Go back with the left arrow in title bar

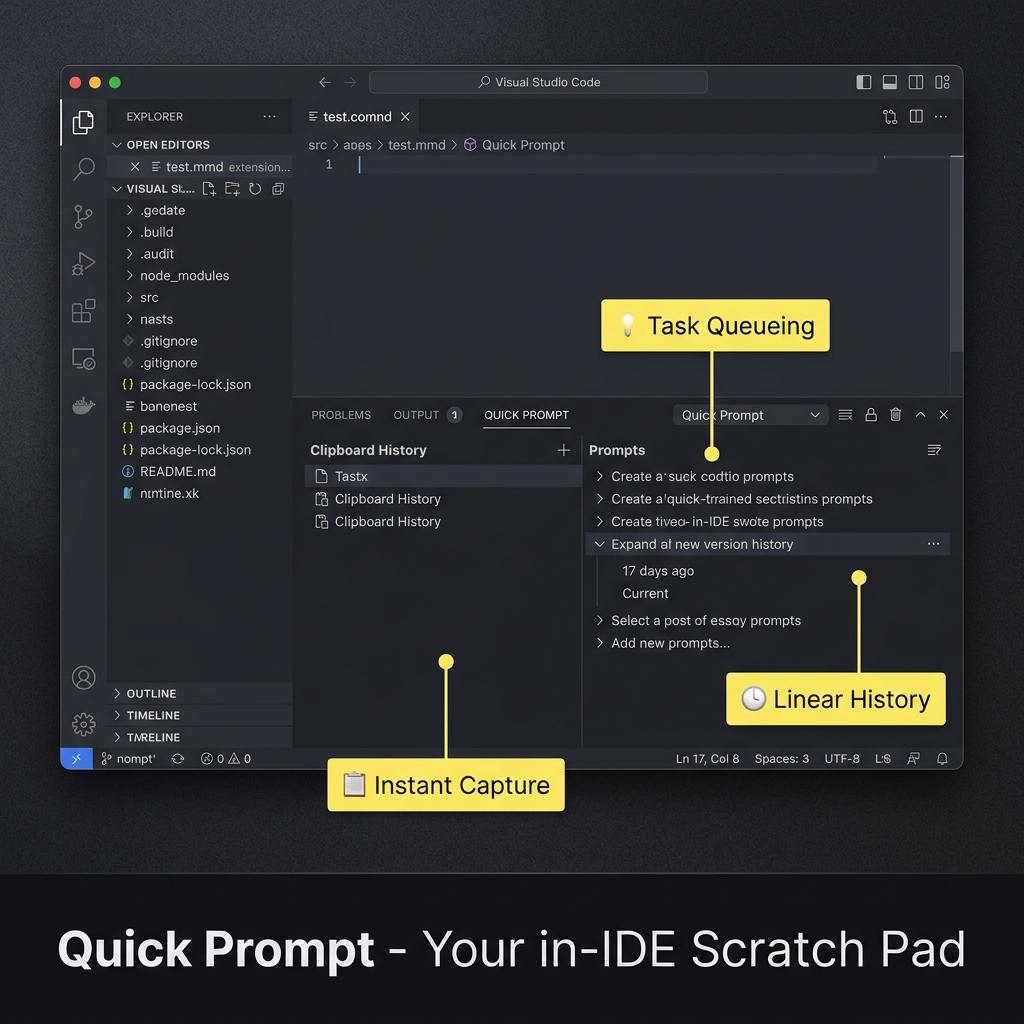[x=325, y=82]
